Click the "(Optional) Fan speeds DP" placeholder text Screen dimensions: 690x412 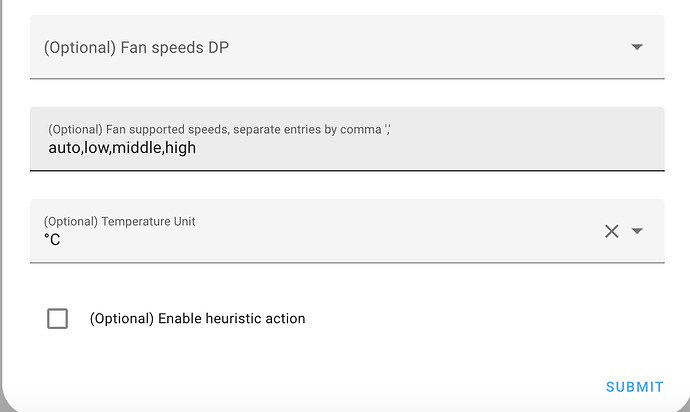coord(136,47)
